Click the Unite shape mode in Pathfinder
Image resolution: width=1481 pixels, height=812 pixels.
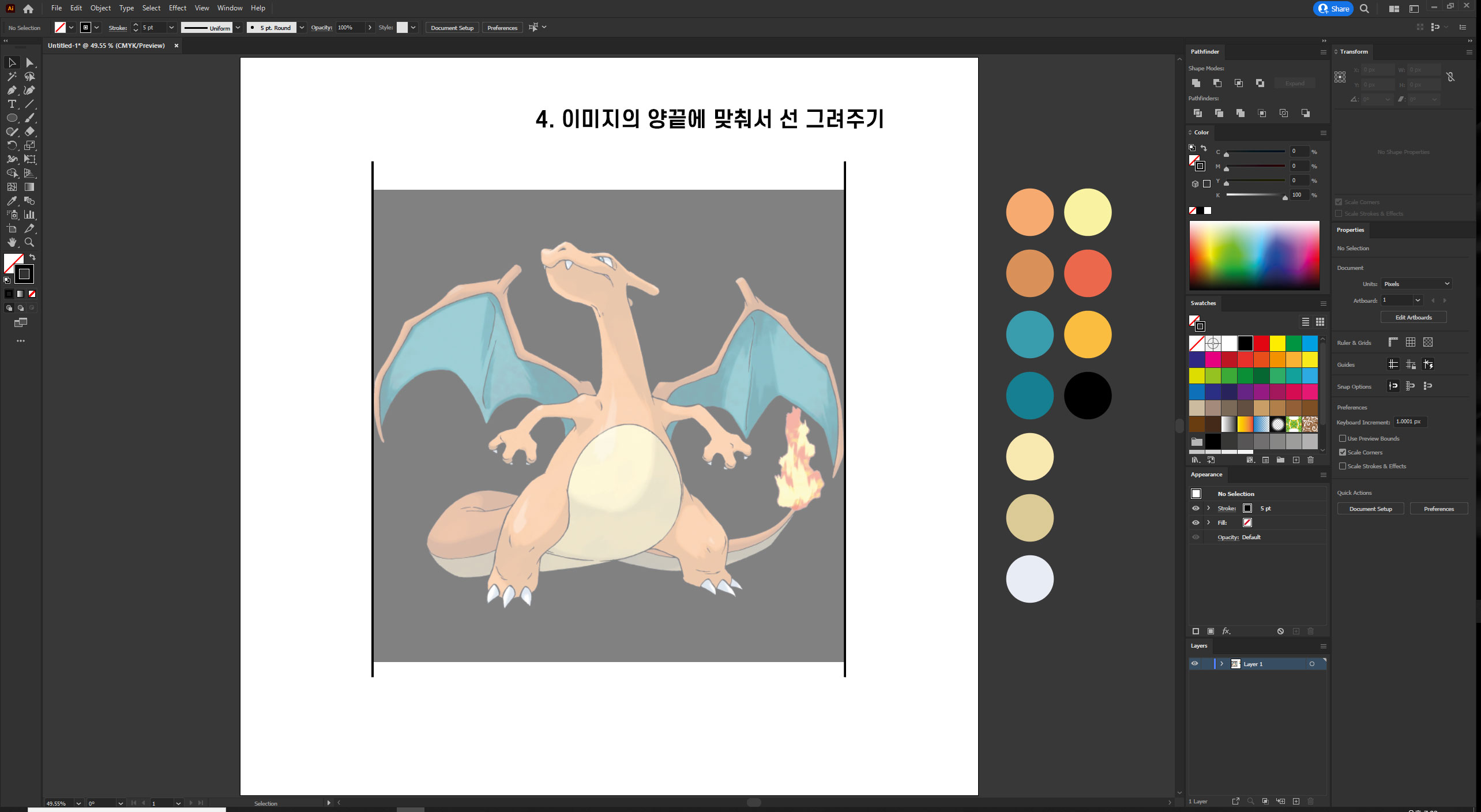(1196, 83)
